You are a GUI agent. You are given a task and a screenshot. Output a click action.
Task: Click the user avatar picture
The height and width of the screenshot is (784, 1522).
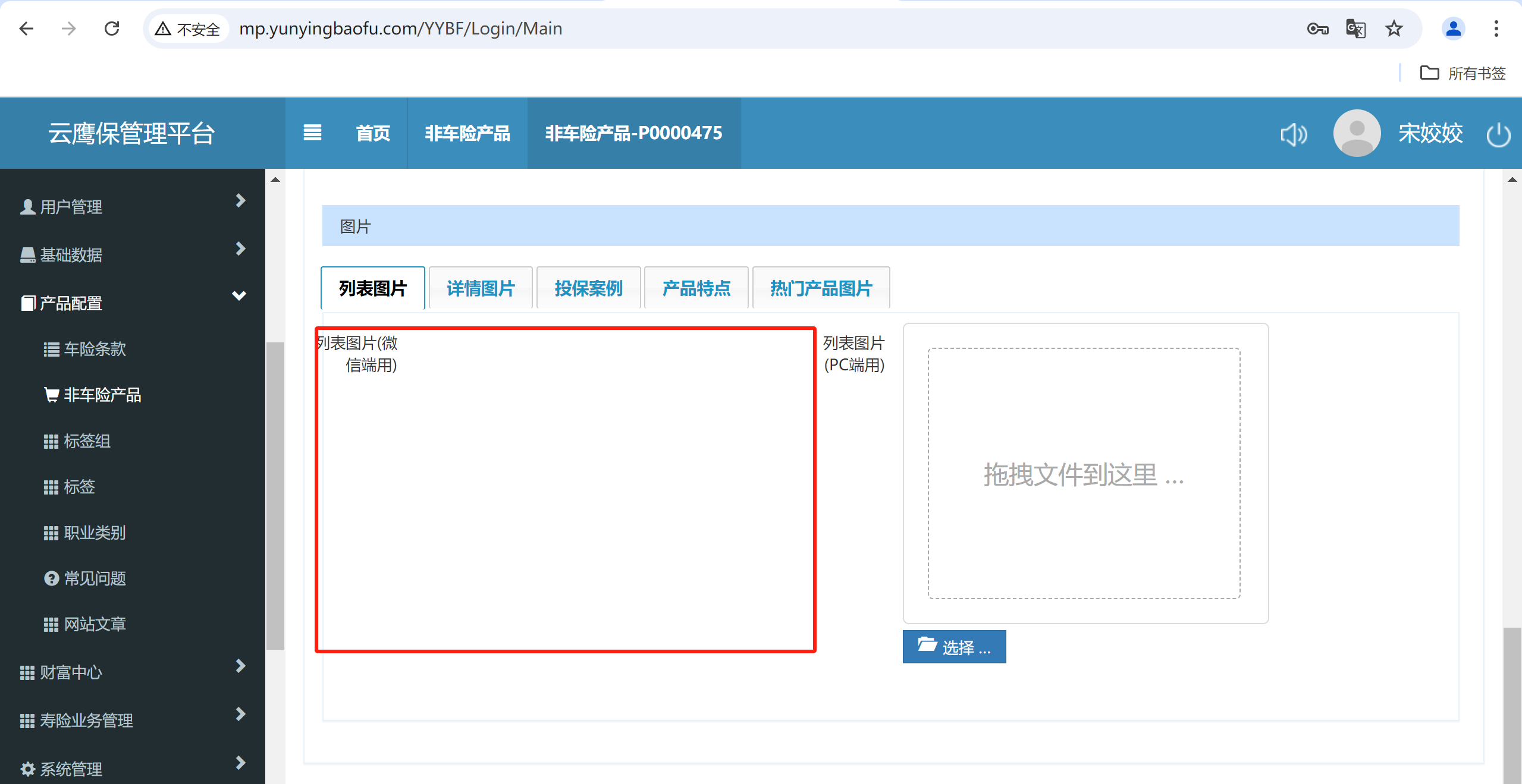1356,133
